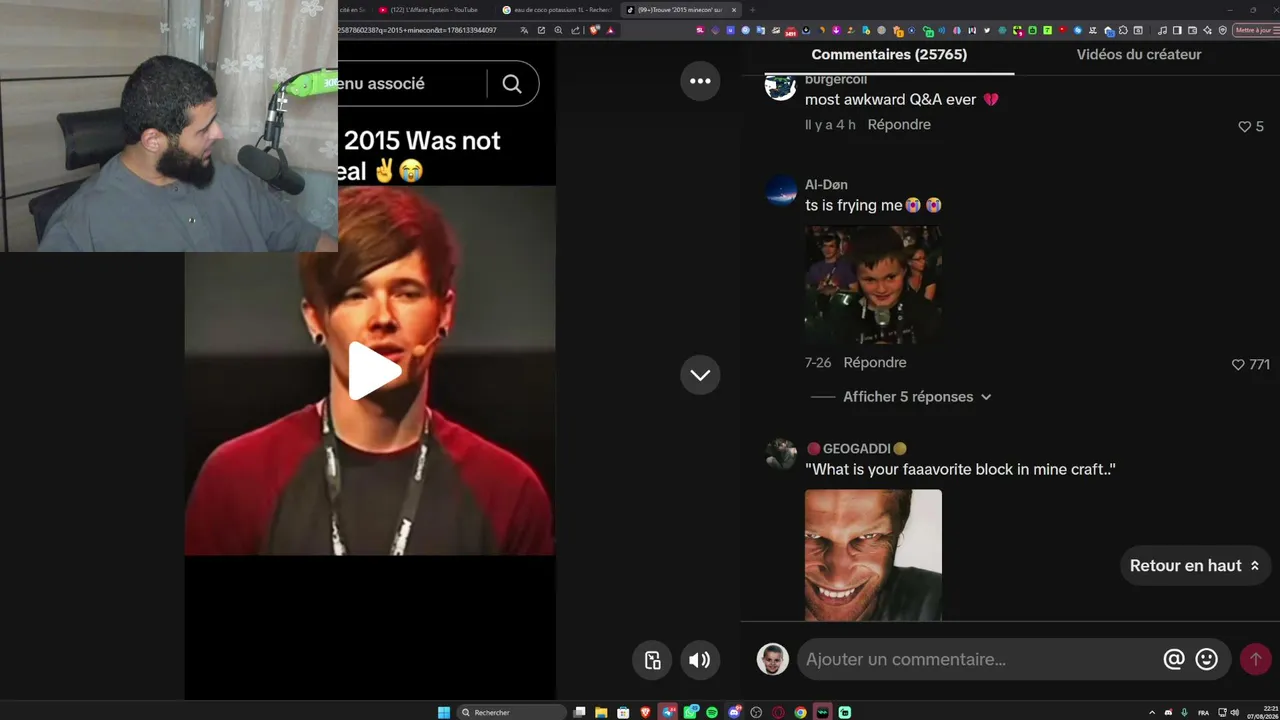Focus the 'Ajouter un commentaire' field
1280x720 pixels.
tap(980, 660)
